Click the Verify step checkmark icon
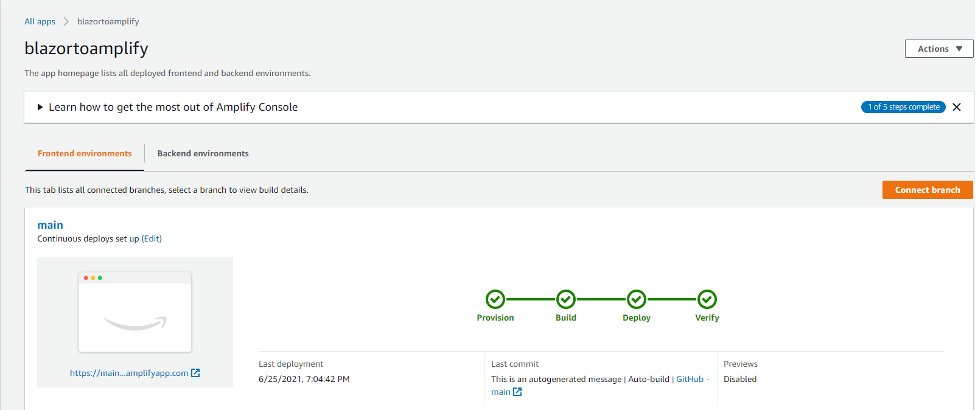977x410 pixels. pos(707,298)
